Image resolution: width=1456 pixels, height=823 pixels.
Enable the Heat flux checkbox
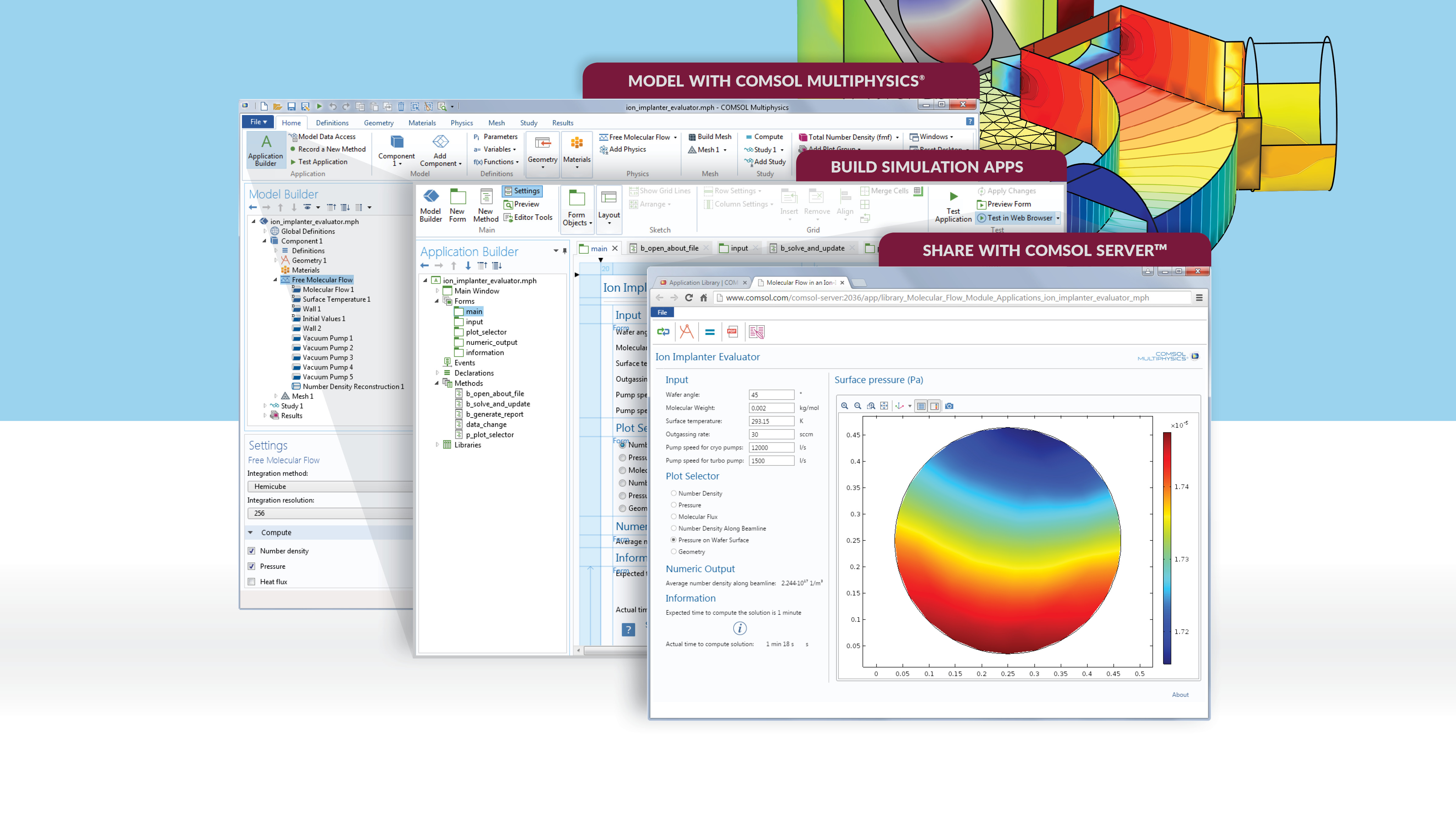[251, 582]
